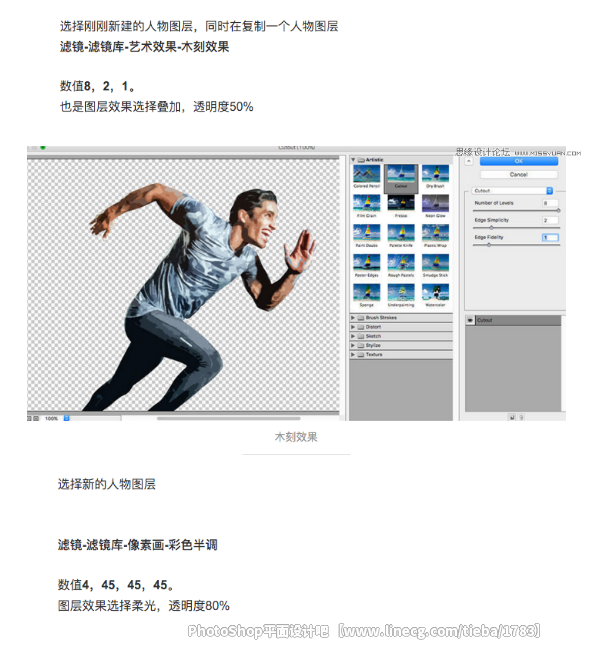Collapse the Artistic filter folder
This screenshot has width=596, height=650.
pyautogui.click(x=353, y=160)
